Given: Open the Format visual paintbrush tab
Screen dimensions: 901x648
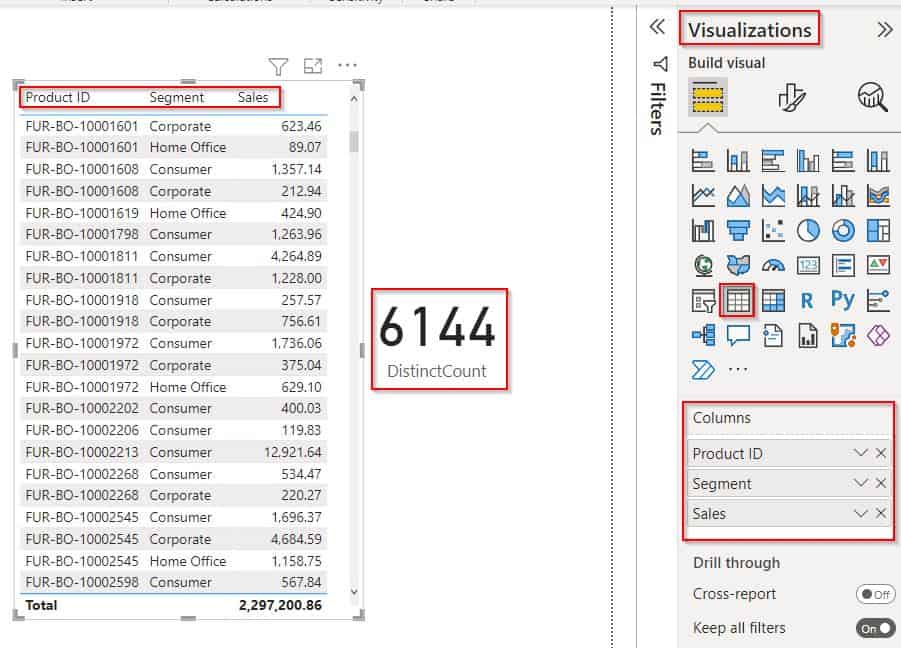Looking at the screenshot, I should [x=791, y=97].
